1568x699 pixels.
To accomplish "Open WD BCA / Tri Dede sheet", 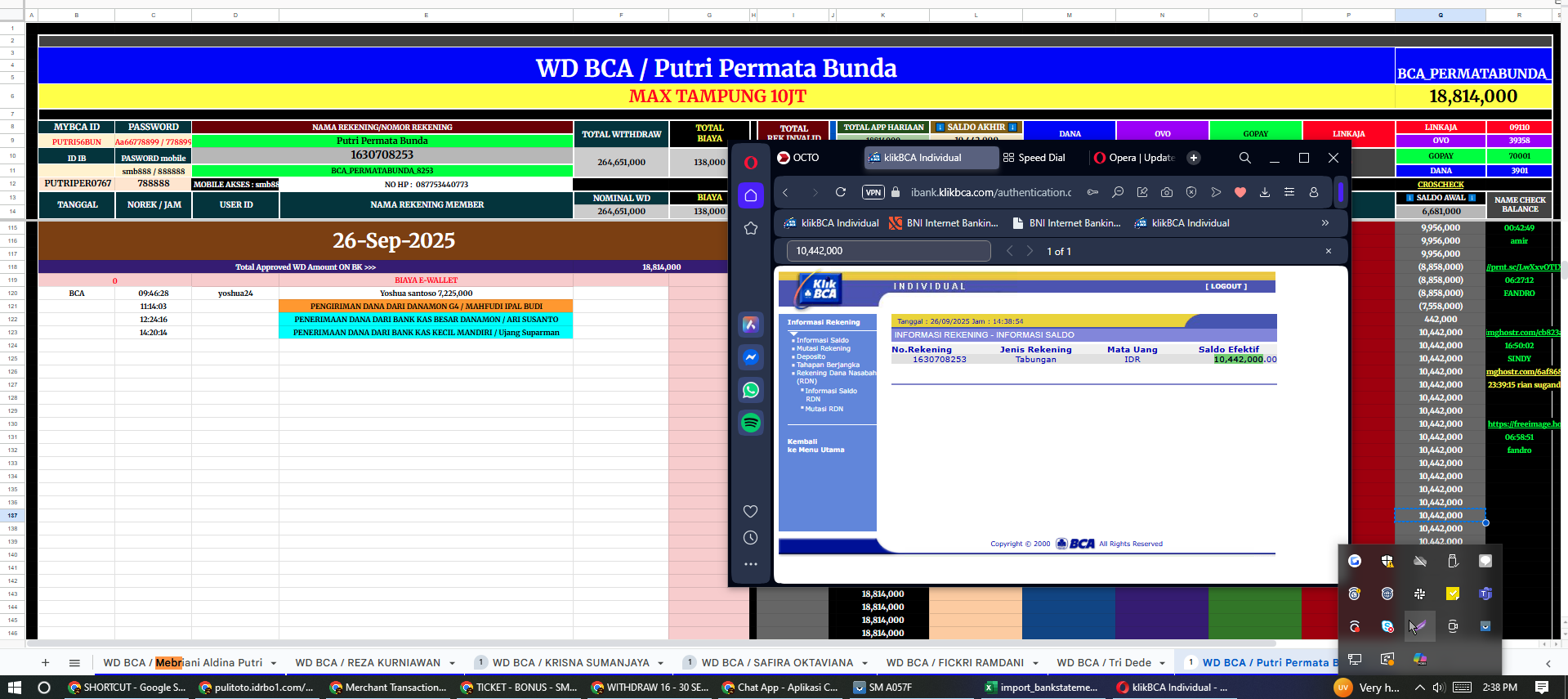I will 1104,663.
